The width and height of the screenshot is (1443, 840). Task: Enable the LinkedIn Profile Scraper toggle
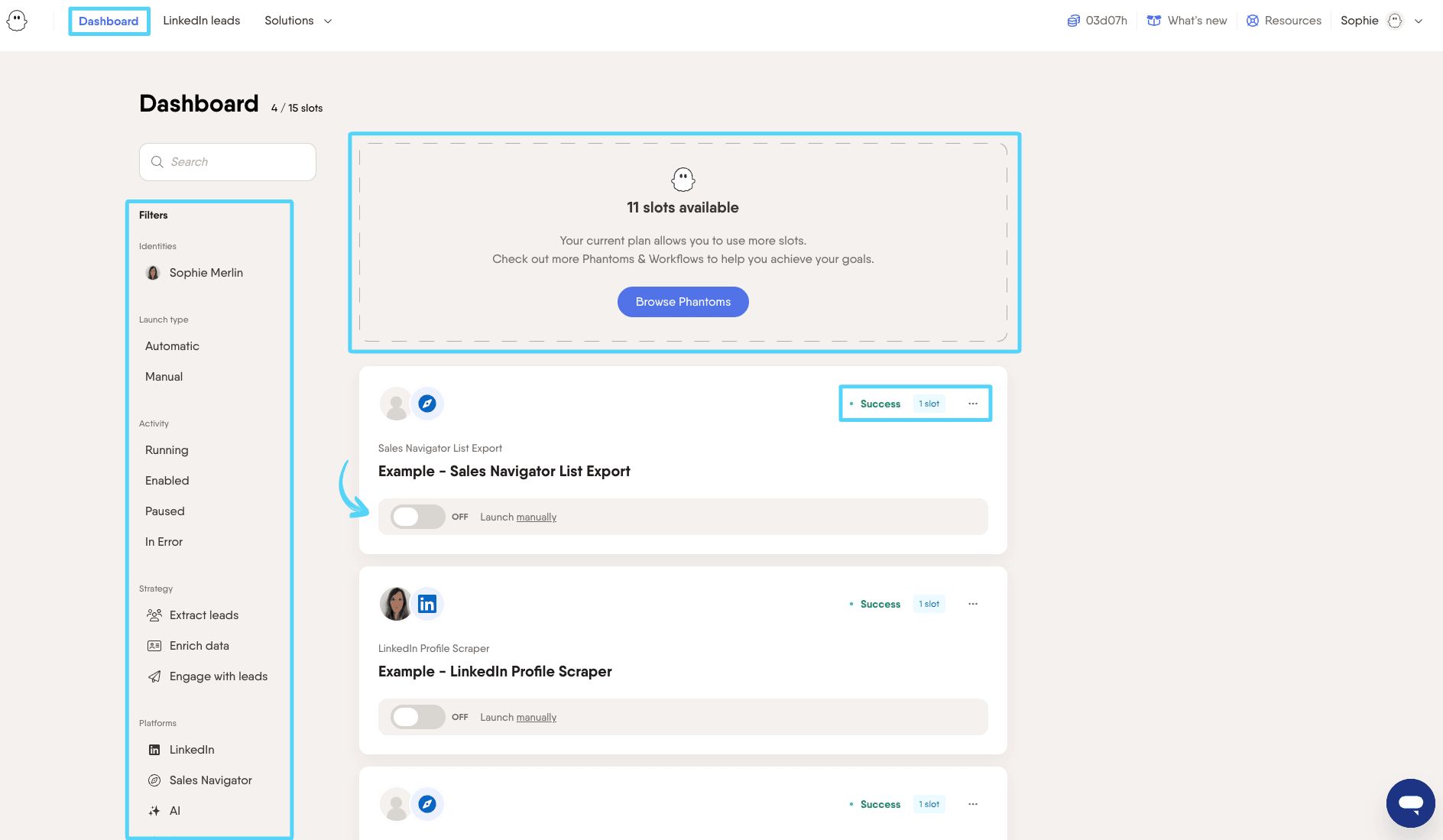point(417,717)
